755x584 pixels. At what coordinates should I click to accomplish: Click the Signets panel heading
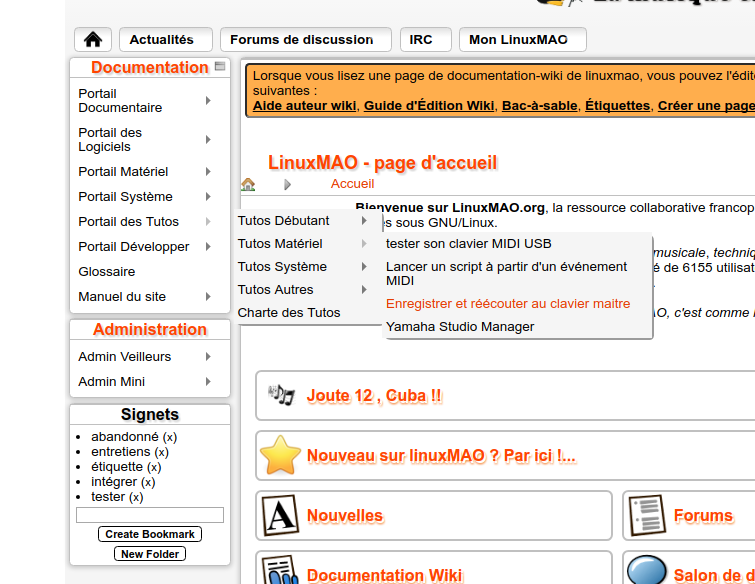click(150, 414)
